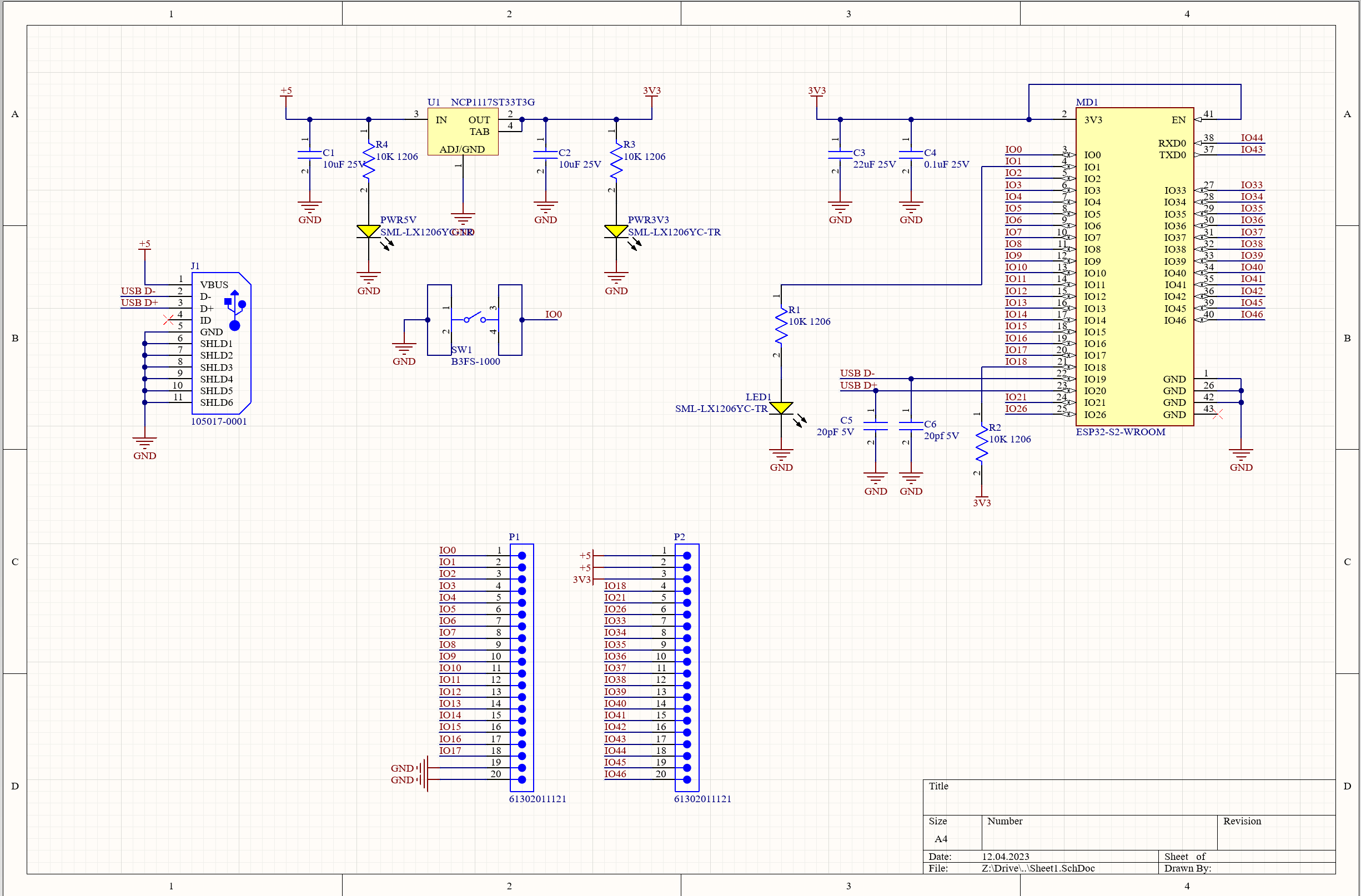Click the P2 header connector body
Image resolution: width=1361 pixels, height=896 pixels.
(x=687, y=667)
